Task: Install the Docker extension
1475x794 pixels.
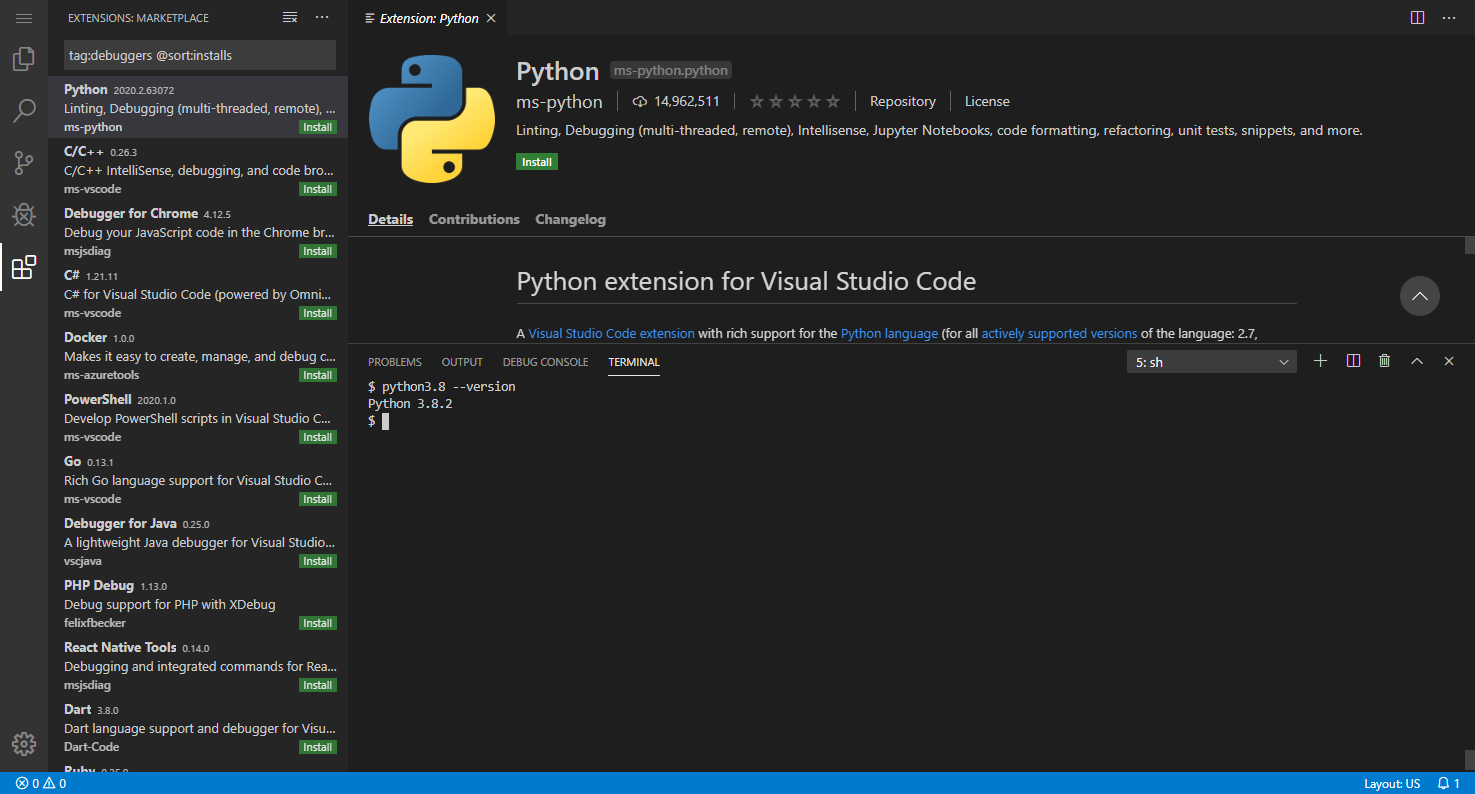Action: pos(318,376)
